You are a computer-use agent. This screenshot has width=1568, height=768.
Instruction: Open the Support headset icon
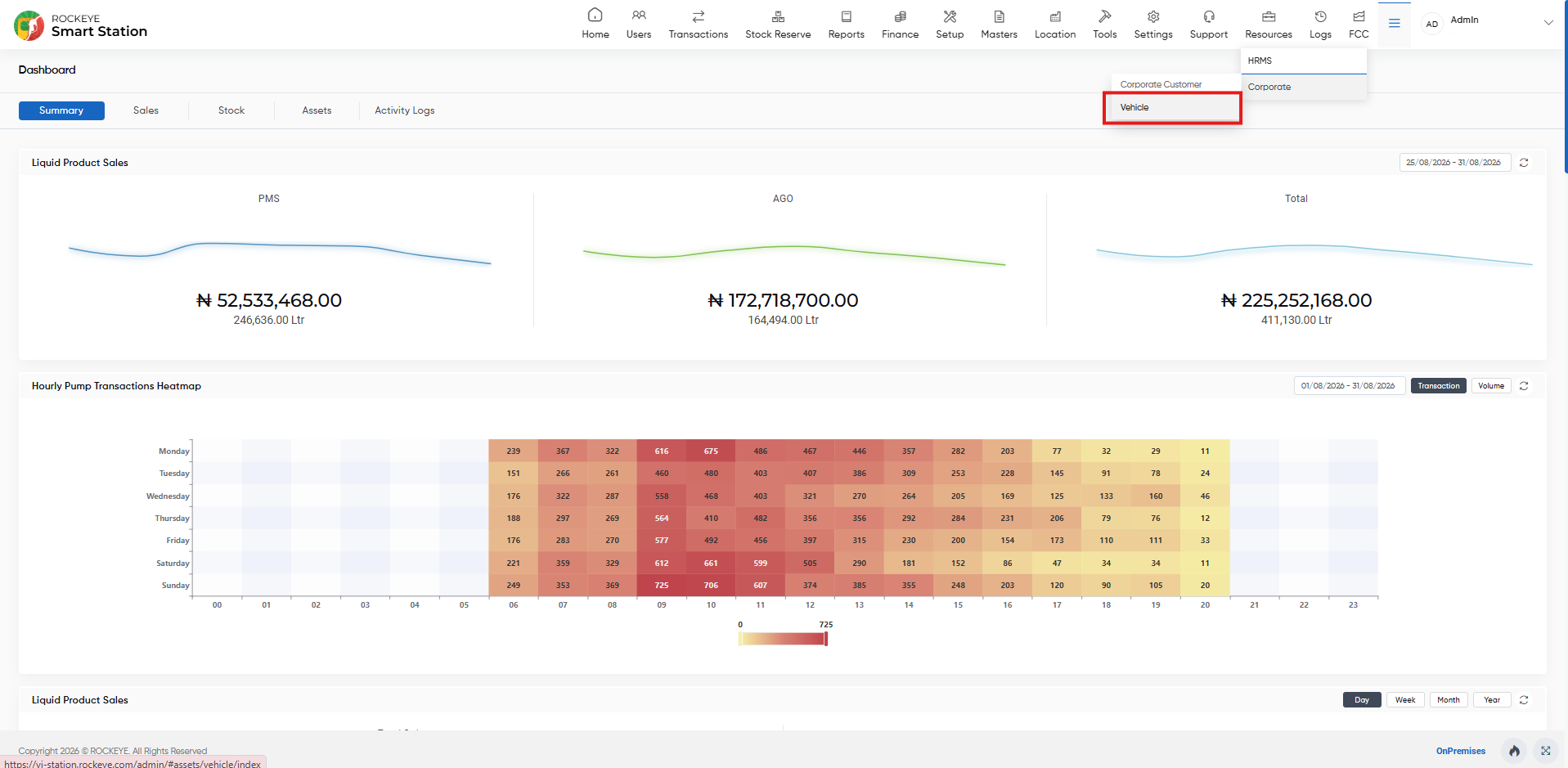1209,16
